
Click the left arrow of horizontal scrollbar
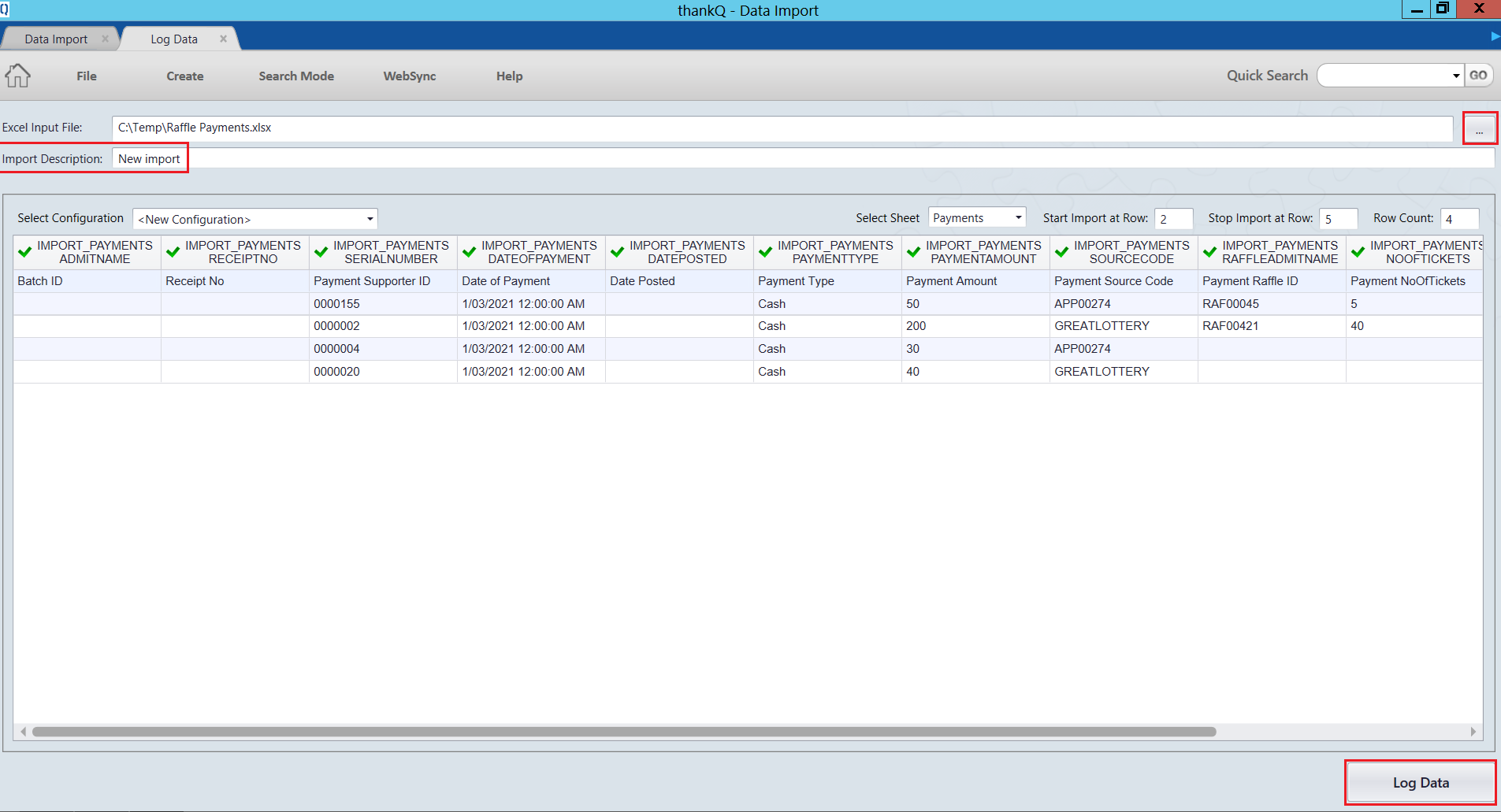[24, 732]
